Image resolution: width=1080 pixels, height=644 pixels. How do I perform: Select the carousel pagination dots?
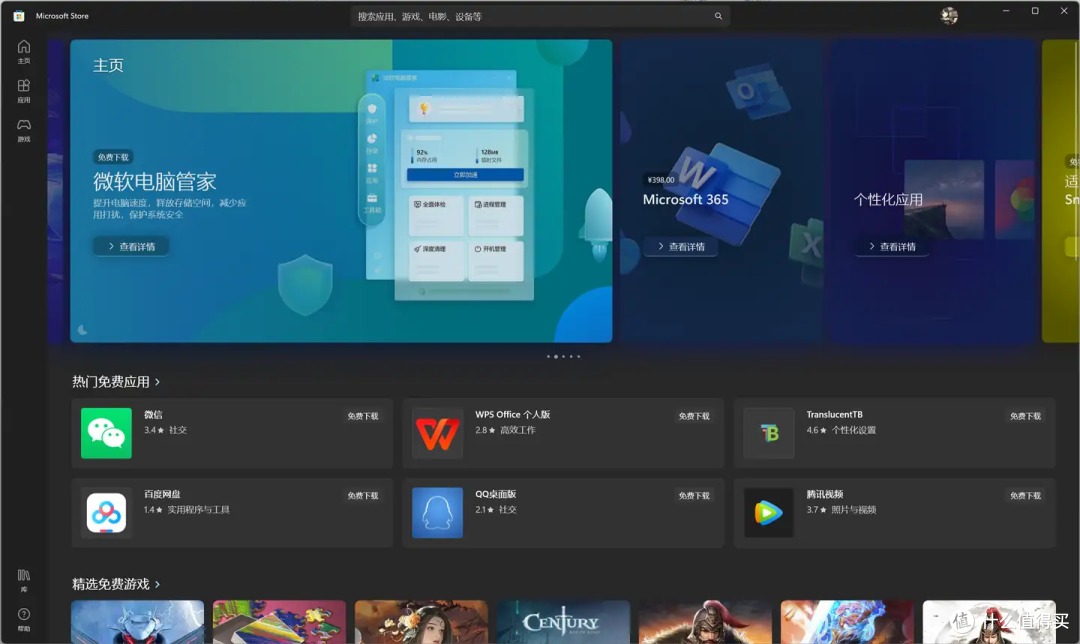pos(563,357)
